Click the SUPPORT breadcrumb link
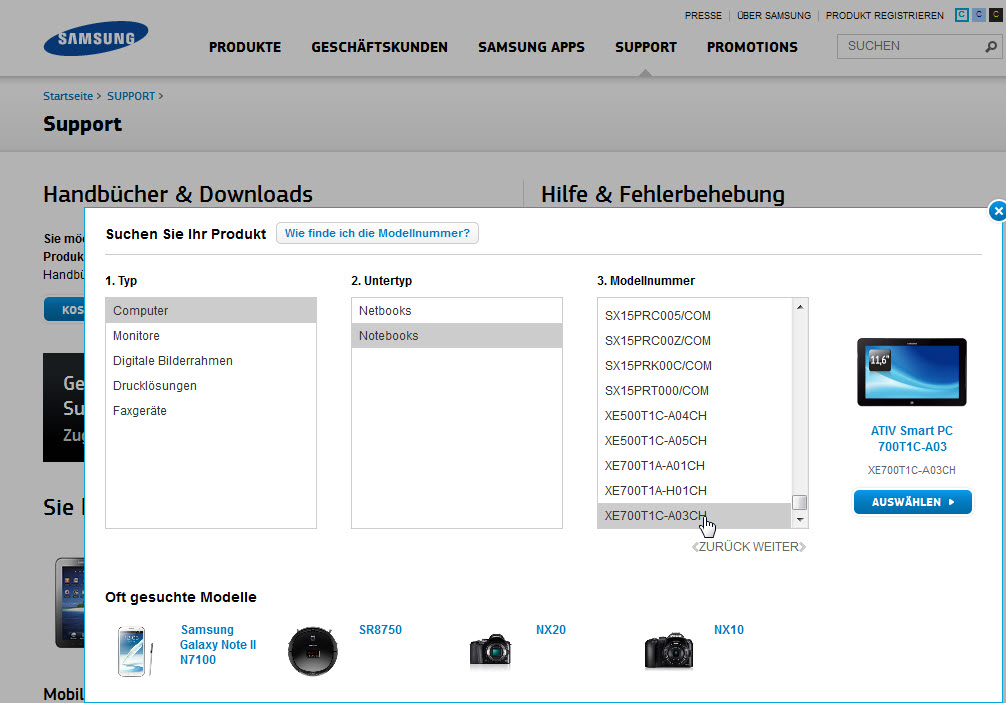Screen dimensions: 1006x703 (131, 96)
